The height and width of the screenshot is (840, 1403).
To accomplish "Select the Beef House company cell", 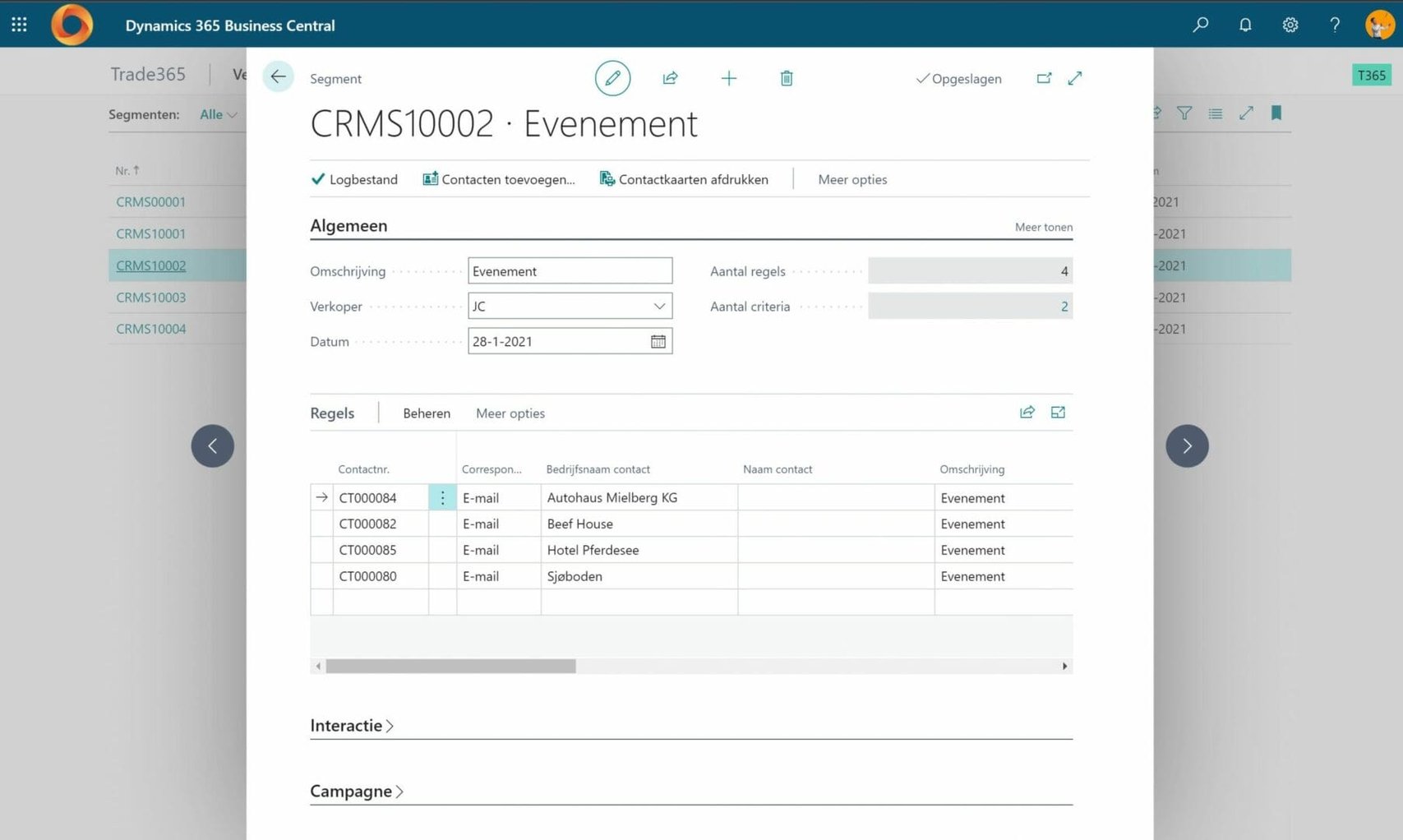I will [x=639, y=524].
